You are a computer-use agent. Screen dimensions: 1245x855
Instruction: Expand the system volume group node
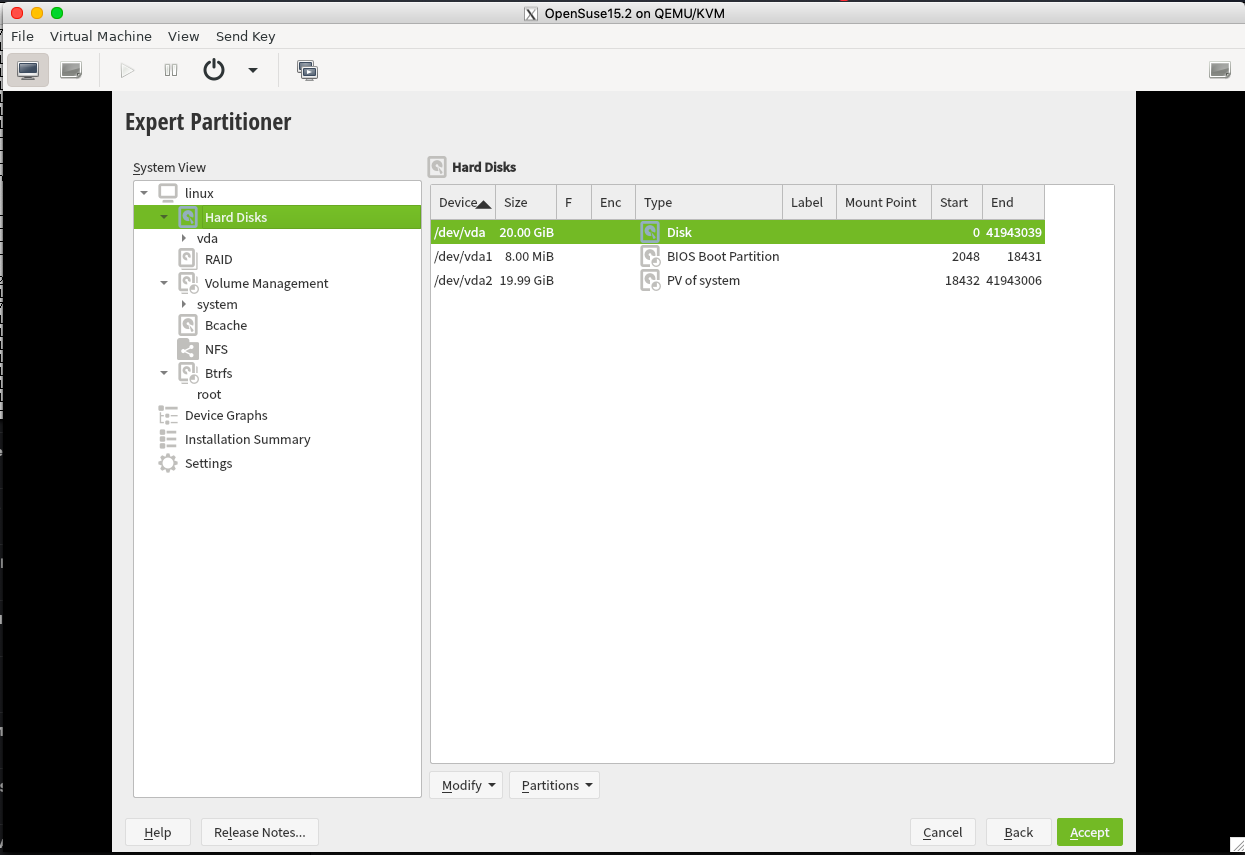click(x=184, y=304)
